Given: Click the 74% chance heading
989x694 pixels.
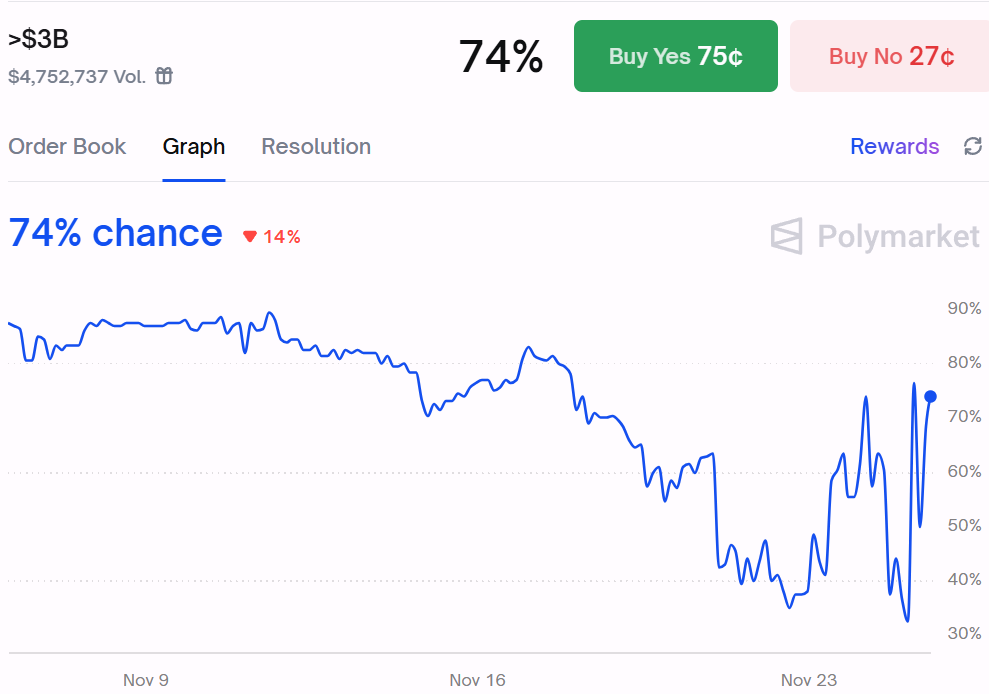Looking at the screenshot, I should tap(115, 233).
